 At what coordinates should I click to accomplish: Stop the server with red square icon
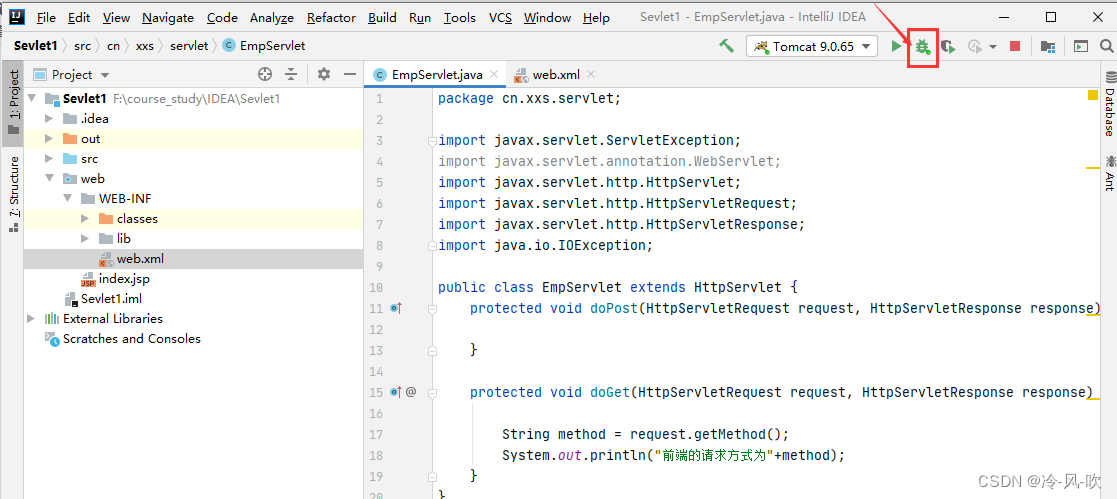click(x=1015, y=46)
